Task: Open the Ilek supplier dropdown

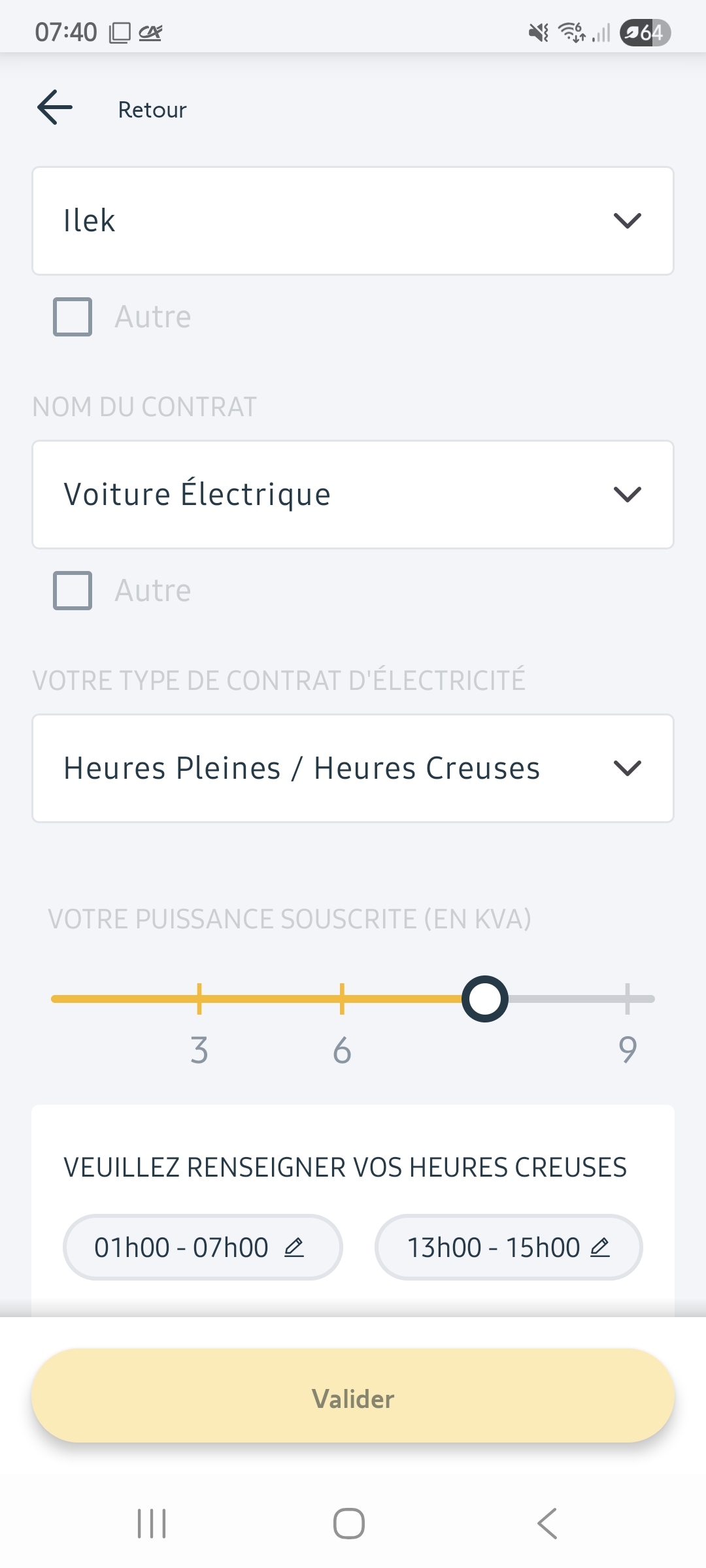Action: (353, 221)
